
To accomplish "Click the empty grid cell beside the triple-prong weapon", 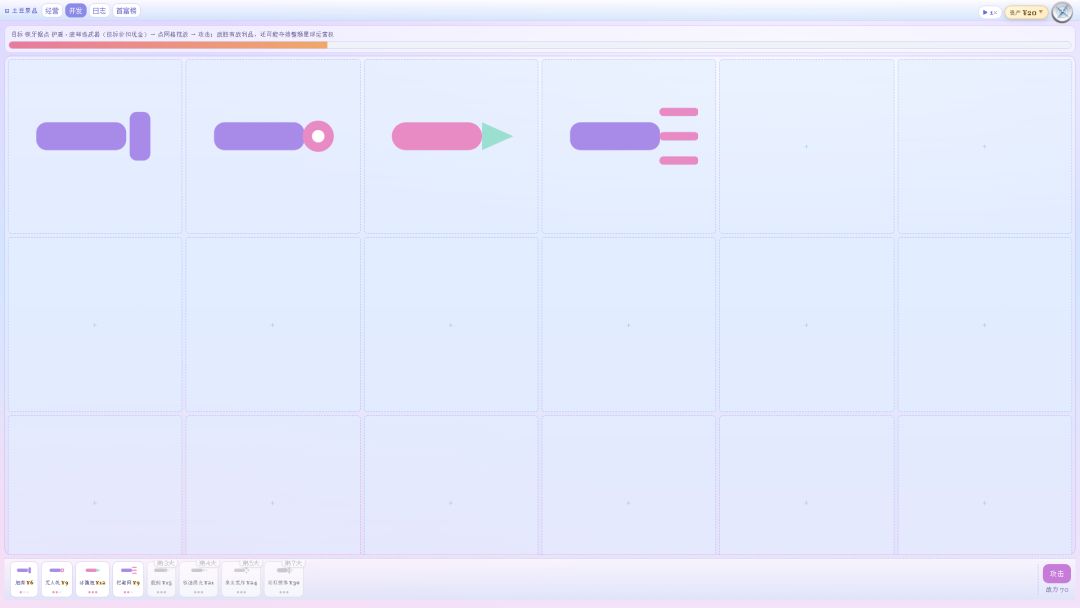I will coord(807,146).
